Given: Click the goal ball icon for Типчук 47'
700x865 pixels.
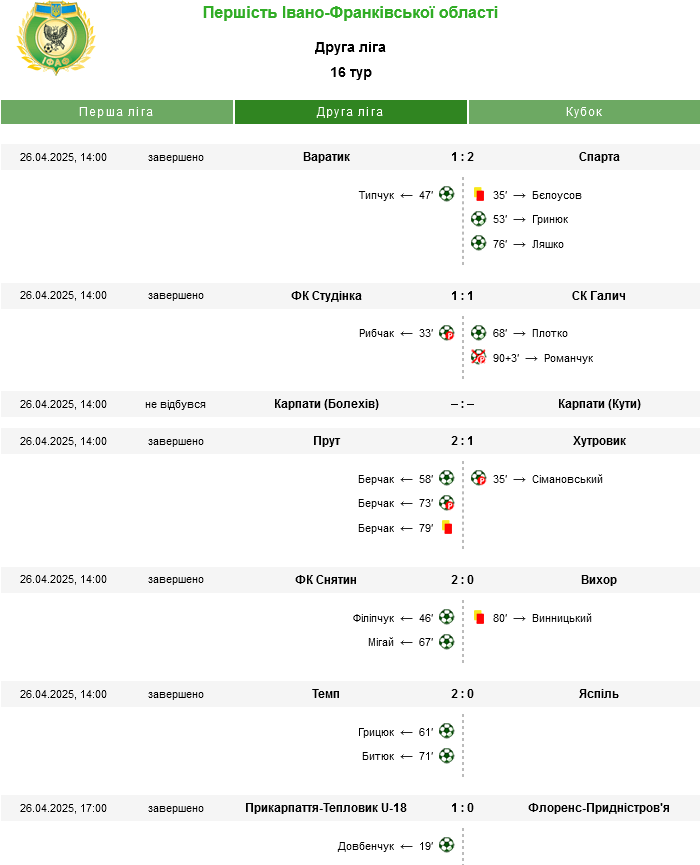Looking at the screenshot, I should [x=446, y=194].
